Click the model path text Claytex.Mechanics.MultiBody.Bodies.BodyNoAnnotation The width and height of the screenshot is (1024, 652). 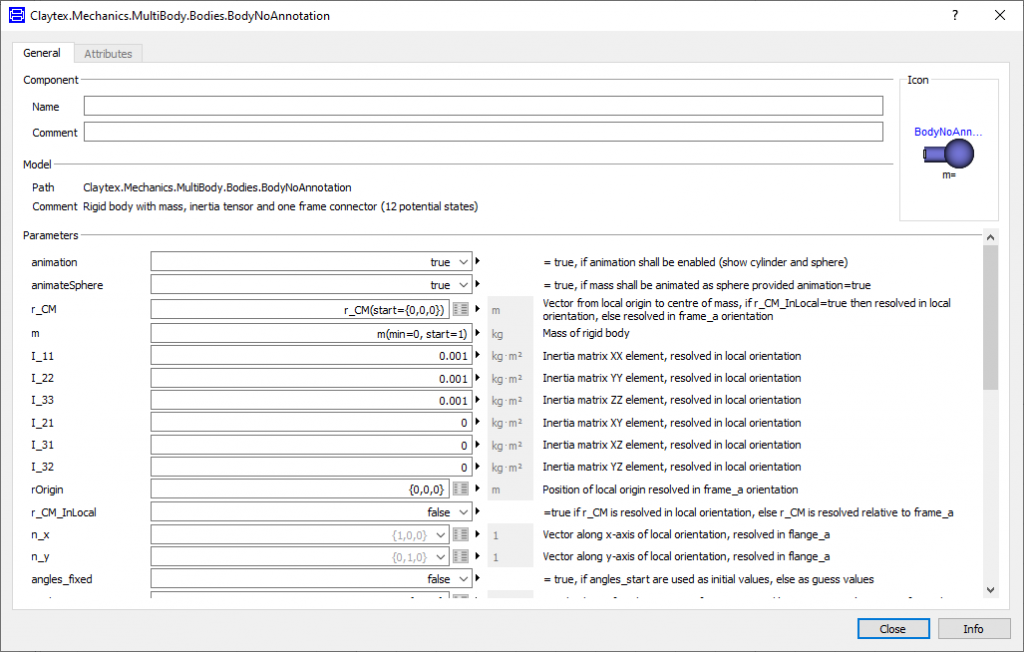217,187
